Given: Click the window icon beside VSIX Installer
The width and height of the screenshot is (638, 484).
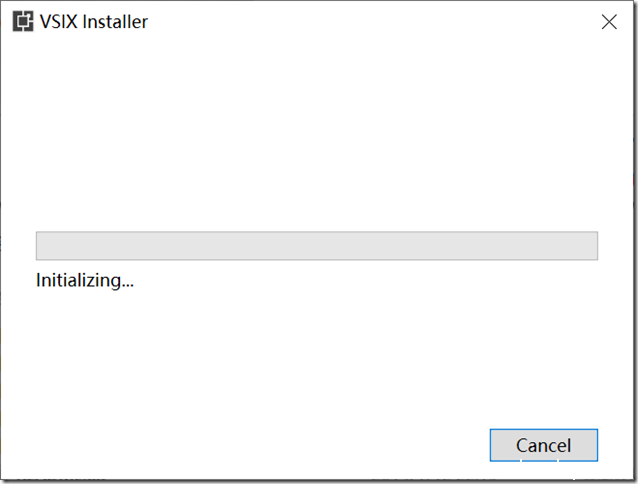Looking at the screenshot, I should (22, 22).
